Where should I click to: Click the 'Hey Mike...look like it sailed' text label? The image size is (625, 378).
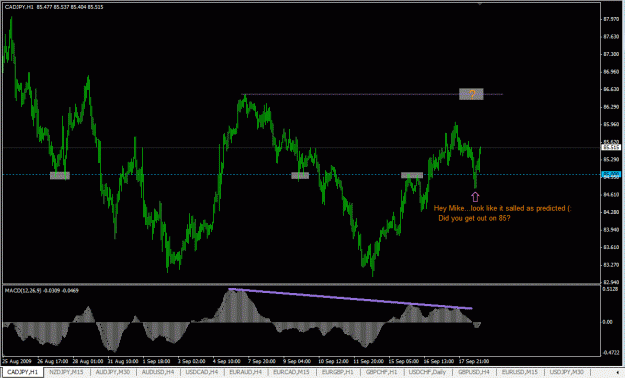pos(502,208)
